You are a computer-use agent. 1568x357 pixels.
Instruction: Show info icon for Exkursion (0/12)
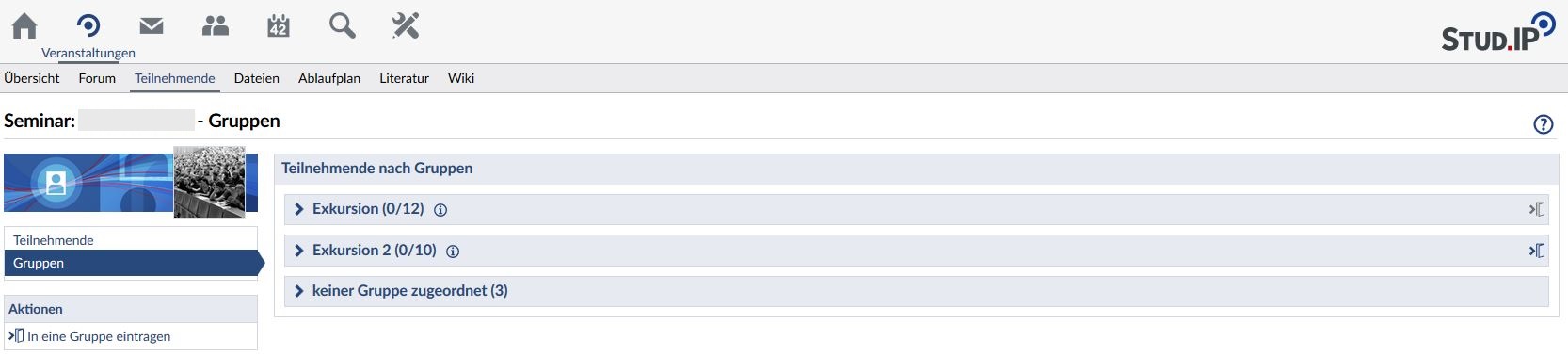point(440,210)
